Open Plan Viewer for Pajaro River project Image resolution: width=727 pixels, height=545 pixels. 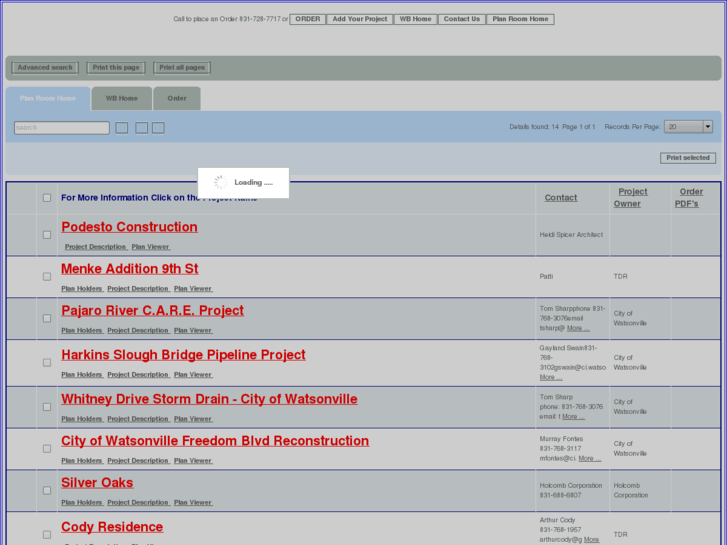tap(193, 330)
